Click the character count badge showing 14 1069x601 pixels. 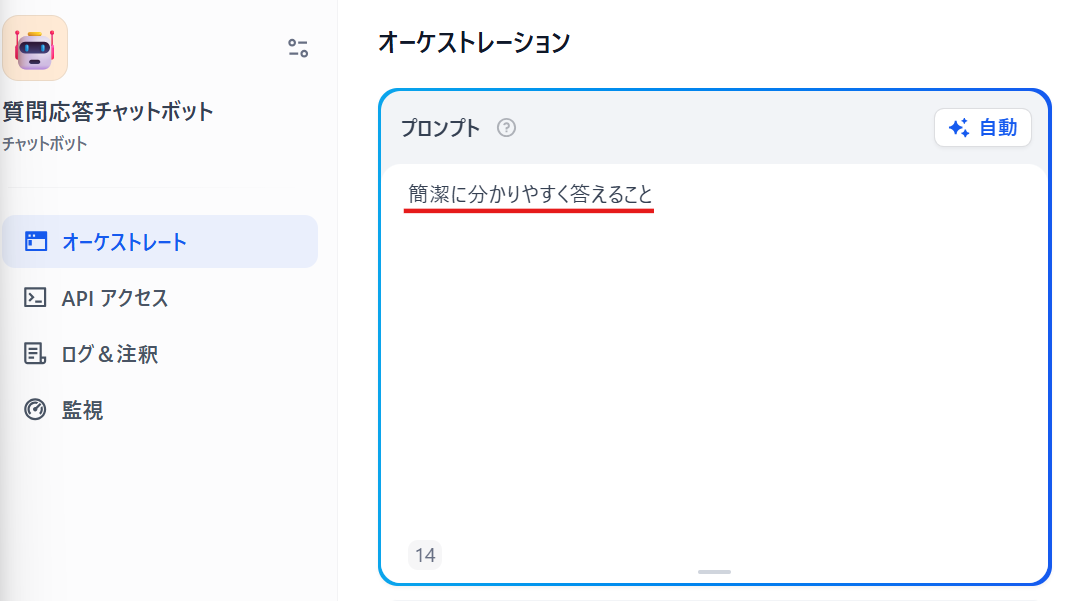click(x=425, y=555)
